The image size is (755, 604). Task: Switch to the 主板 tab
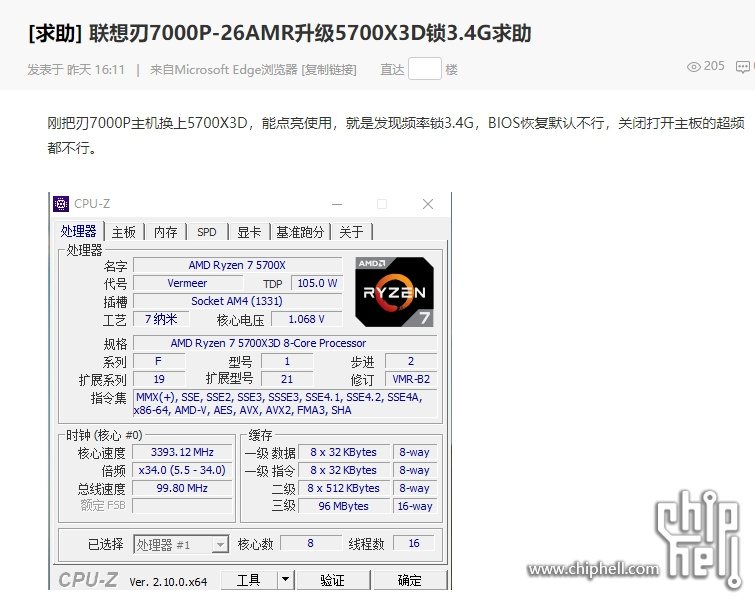[124, 232]
